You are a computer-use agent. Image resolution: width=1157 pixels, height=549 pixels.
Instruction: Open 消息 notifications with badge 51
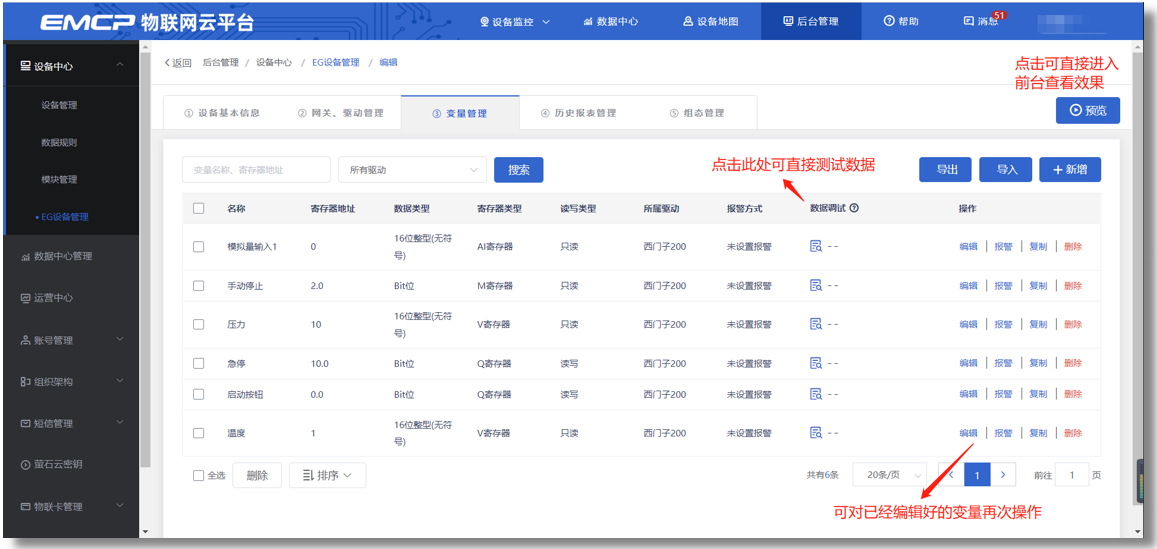pos(981,21)
